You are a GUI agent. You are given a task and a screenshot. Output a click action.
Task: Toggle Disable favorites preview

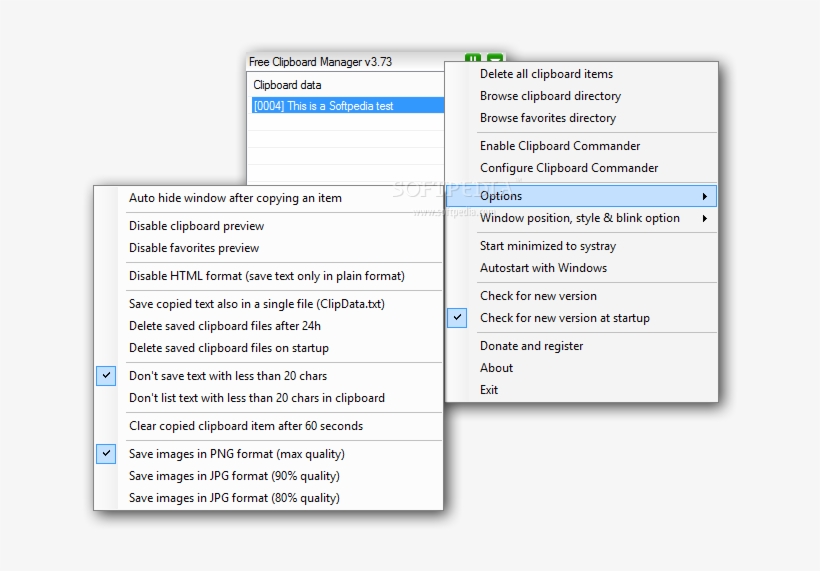pyautogui.click(x=268, y=248)
